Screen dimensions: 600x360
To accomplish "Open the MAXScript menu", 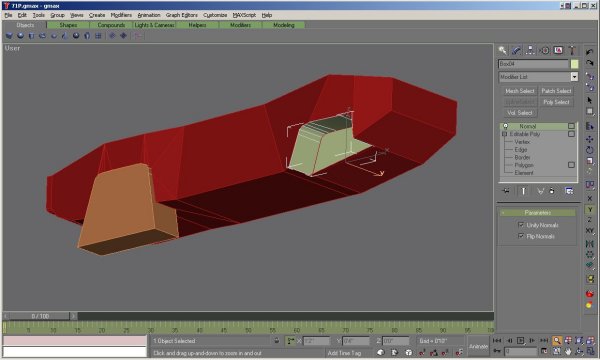I will 244,15.
